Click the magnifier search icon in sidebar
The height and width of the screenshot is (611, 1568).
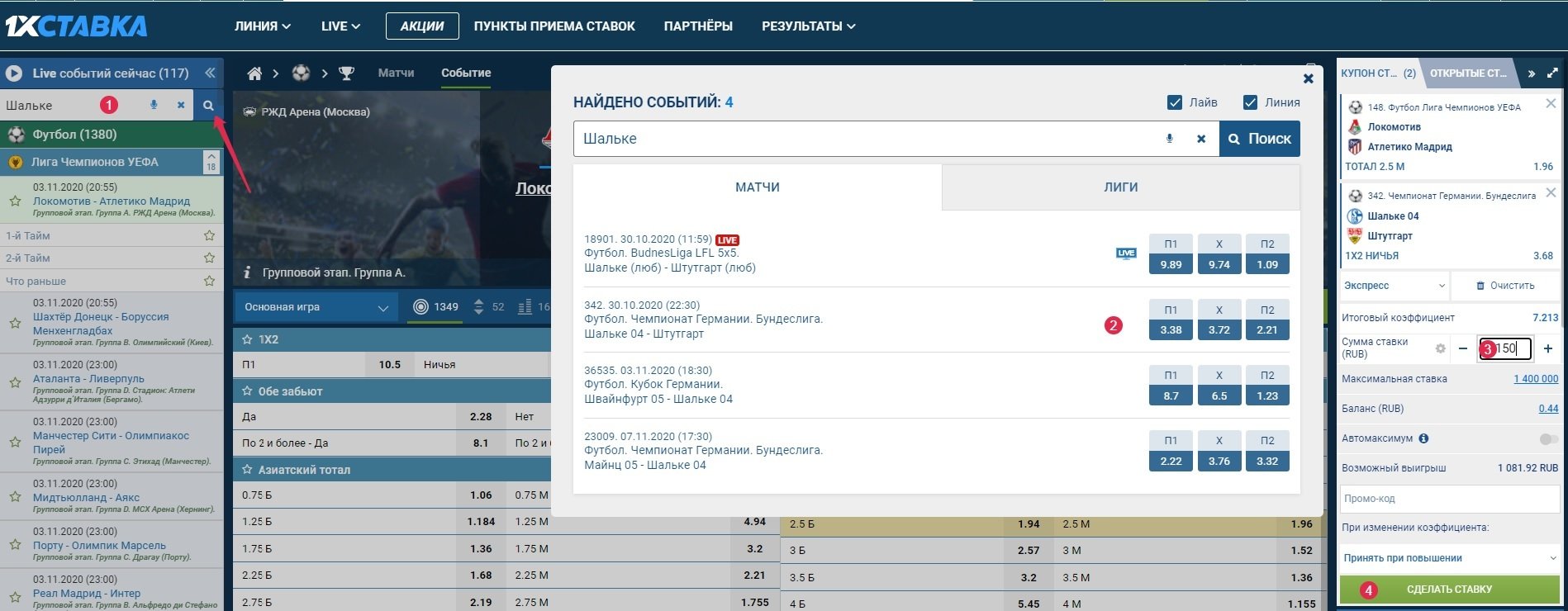pyautogui.click(x=208, y=106)
